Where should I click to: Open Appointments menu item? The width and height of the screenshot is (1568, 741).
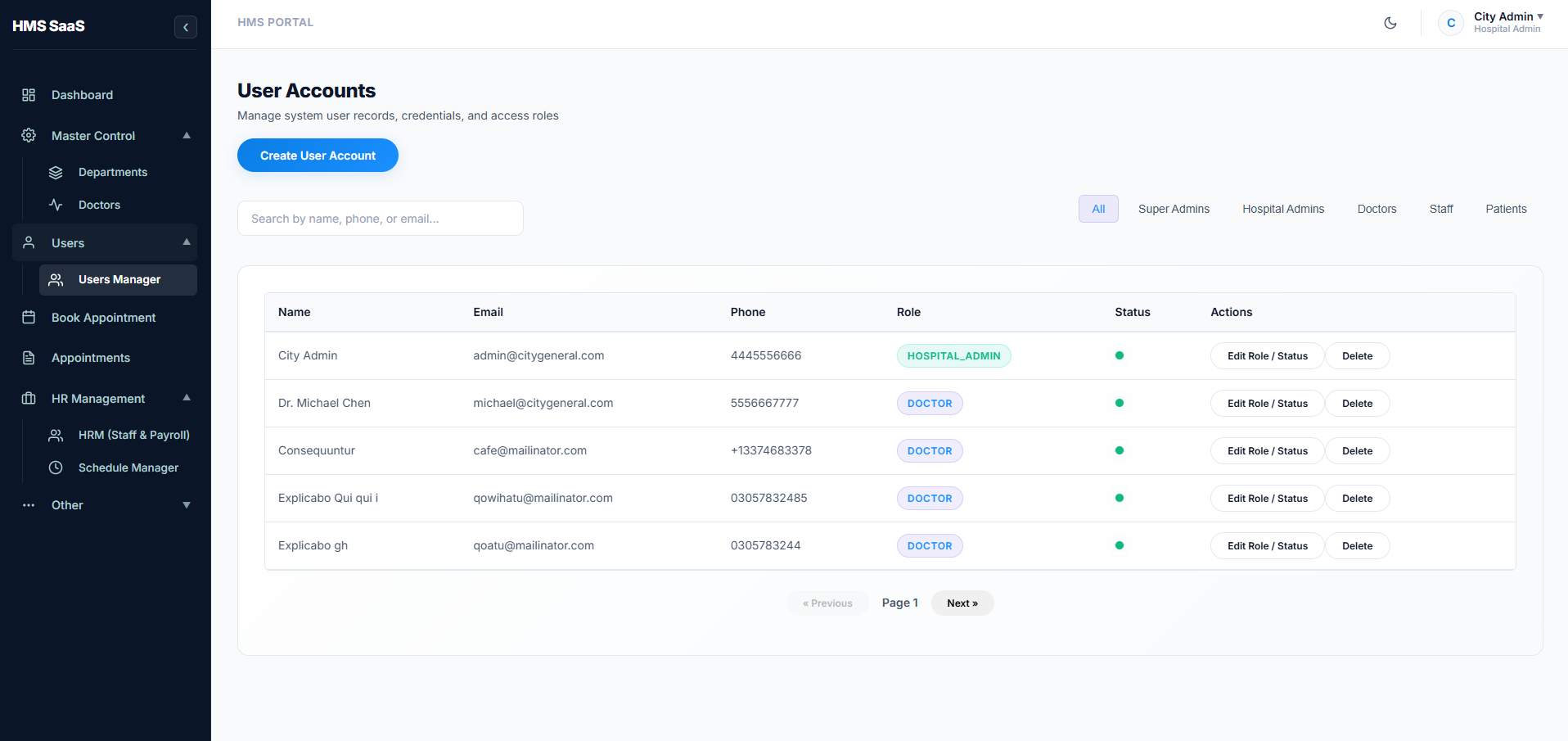coord(105,358)
